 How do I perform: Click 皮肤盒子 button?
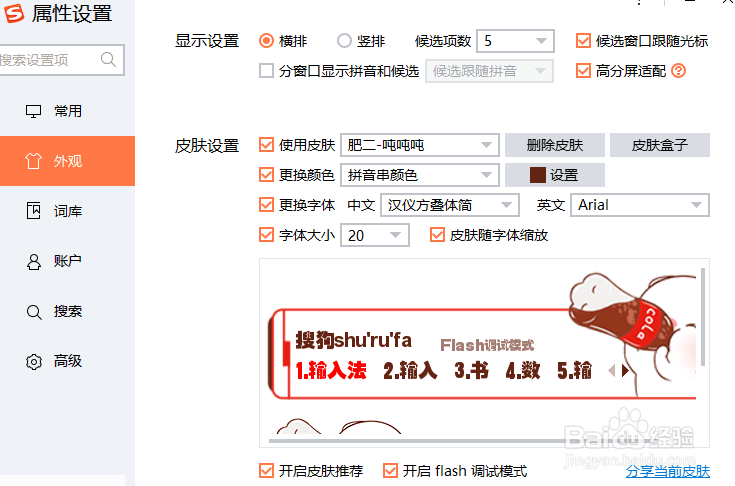pyautogui.click(x=660, y=145)
